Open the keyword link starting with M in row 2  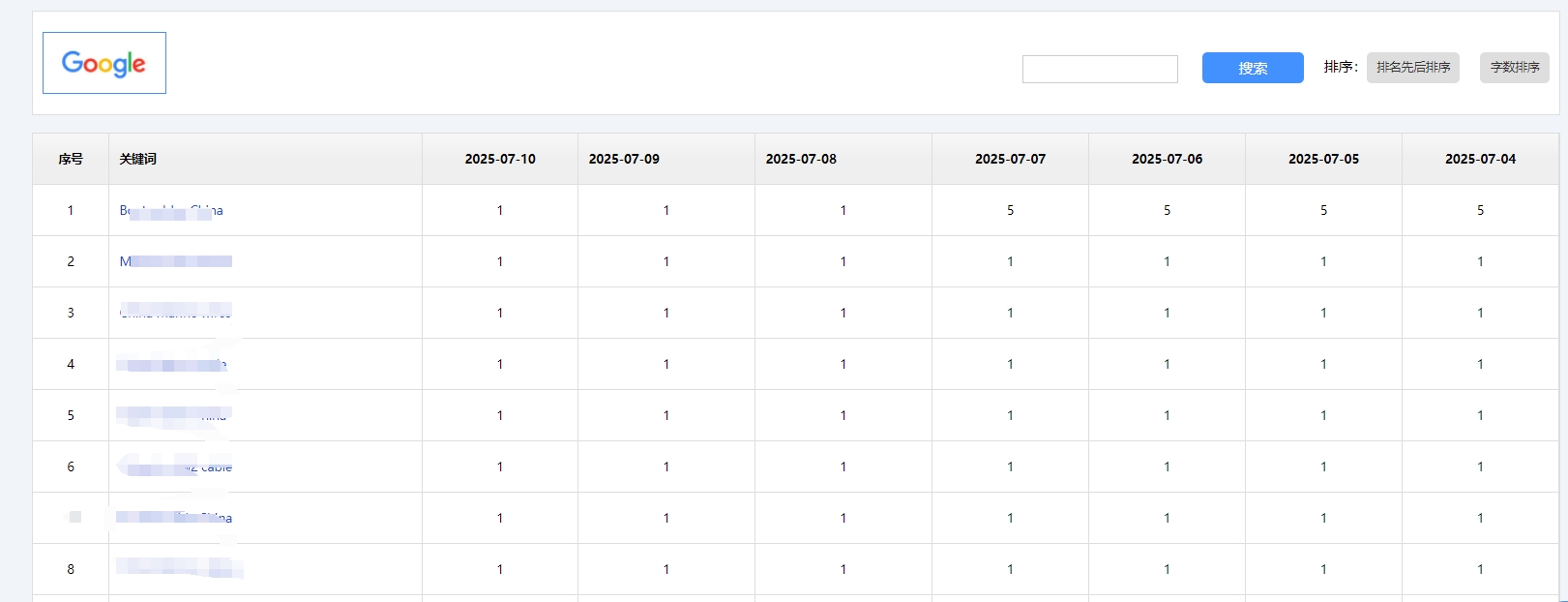click(175, 261)
